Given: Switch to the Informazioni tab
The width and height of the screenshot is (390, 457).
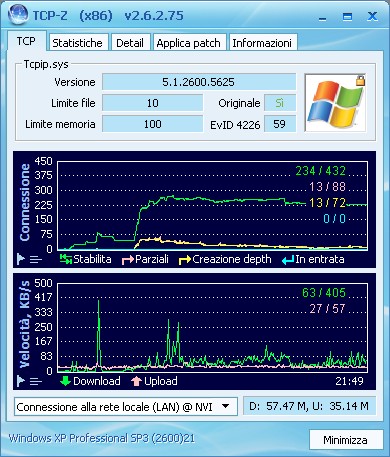Looking at the screenshot, I should (262, 42).
